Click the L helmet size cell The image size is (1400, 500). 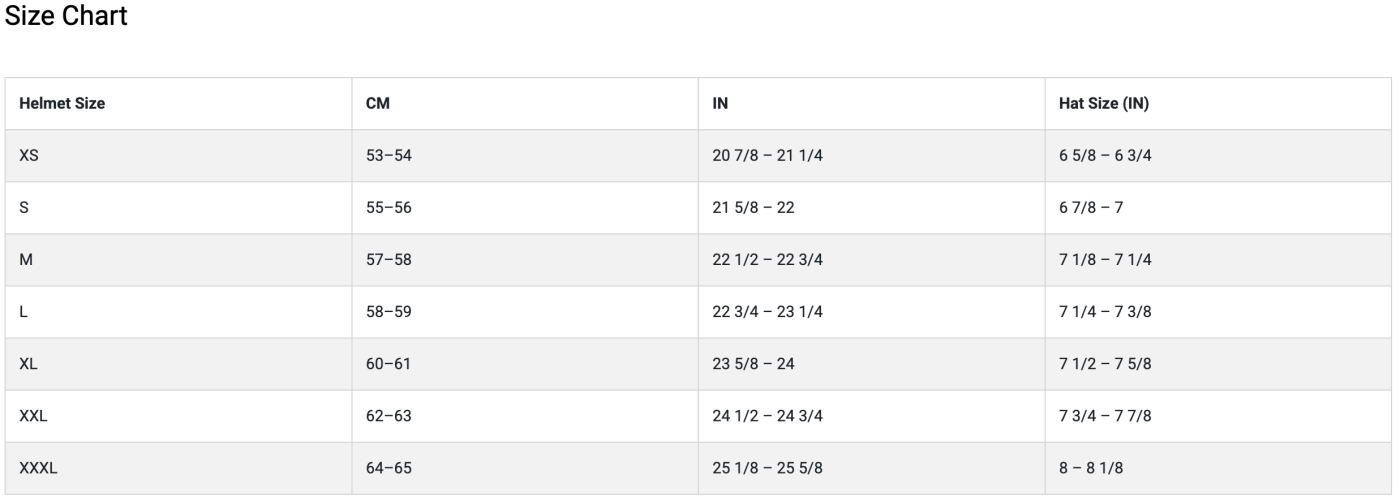click(23, 312)
